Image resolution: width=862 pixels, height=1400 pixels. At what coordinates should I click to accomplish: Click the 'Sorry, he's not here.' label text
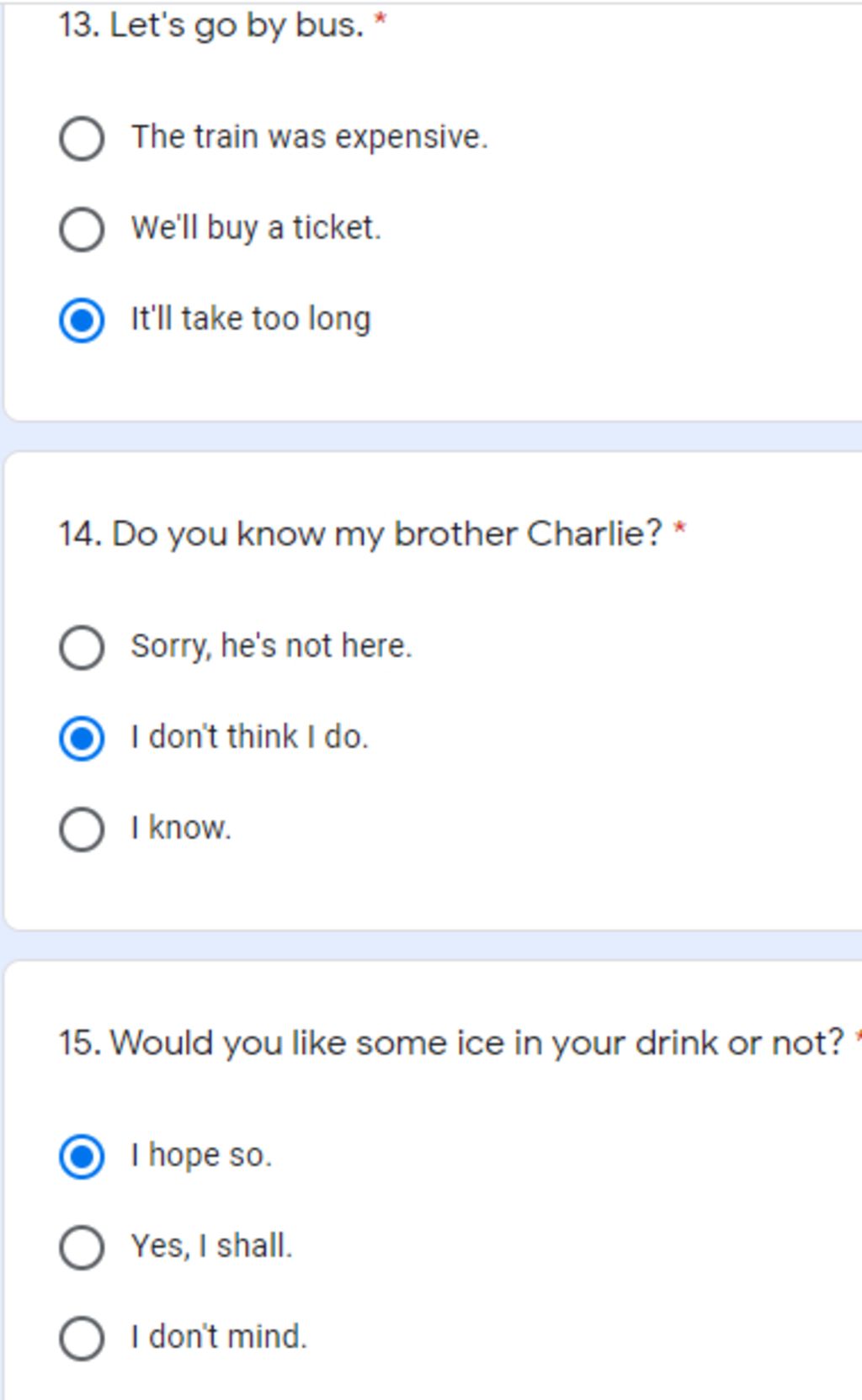[271, 646]
